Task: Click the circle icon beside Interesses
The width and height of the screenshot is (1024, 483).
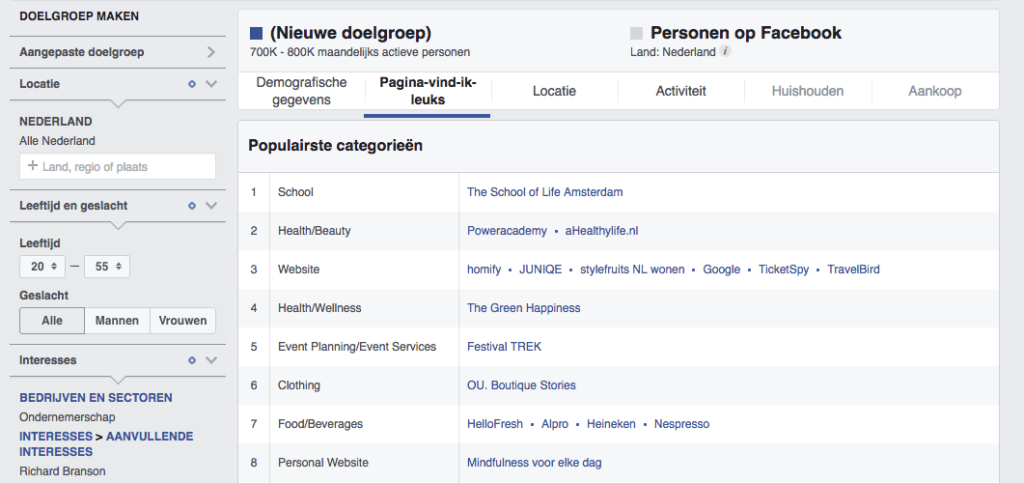Action: point(192,360)
